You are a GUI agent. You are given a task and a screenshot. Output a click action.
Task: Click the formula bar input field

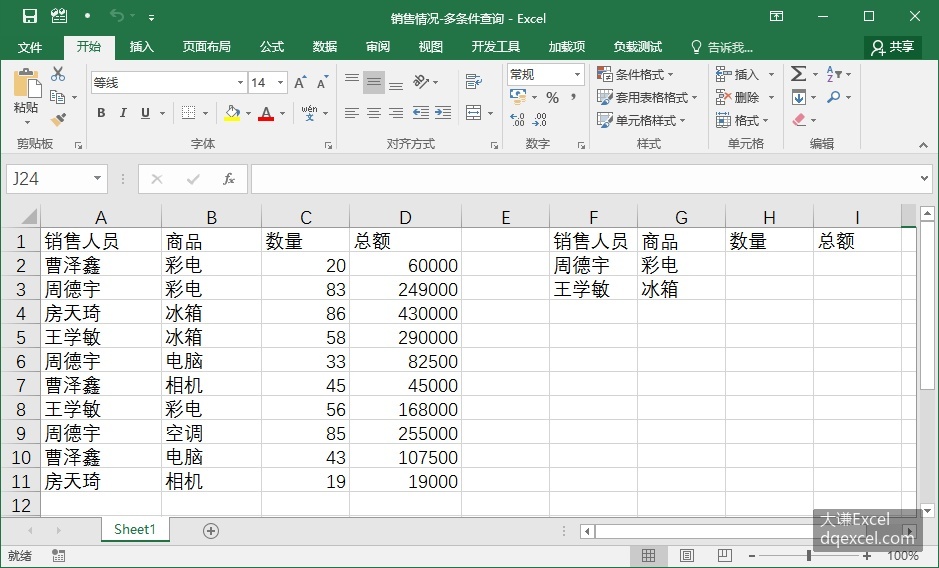(584, 179)
